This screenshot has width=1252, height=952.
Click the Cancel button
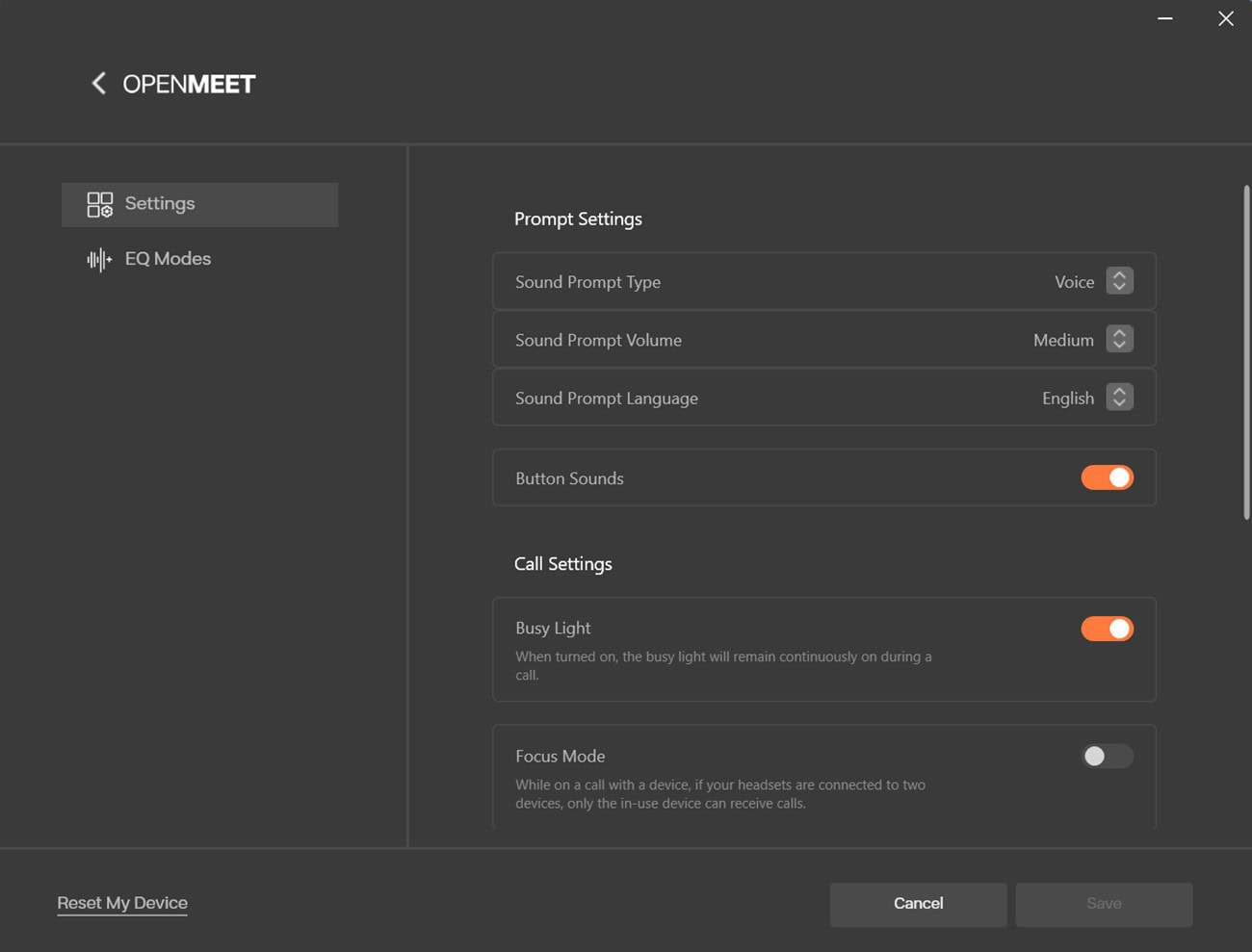pyautogui.click(x=919, y=904)
